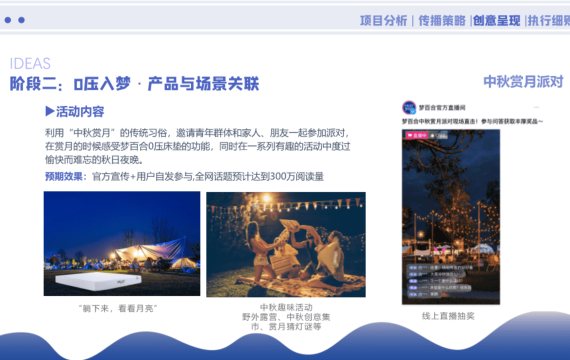Click the first dot in header
The height and width of the screenshot is (360, 570).
click(8, 20)
